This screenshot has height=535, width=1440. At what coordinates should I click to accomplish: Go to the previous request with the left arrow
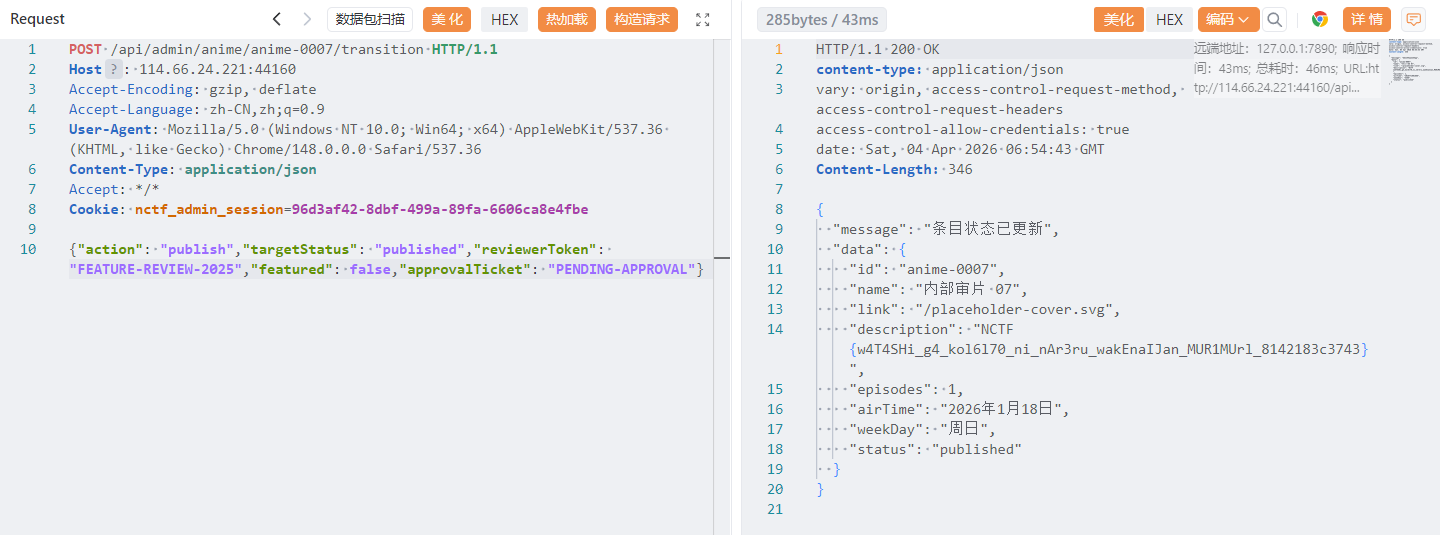coord(277,19)
